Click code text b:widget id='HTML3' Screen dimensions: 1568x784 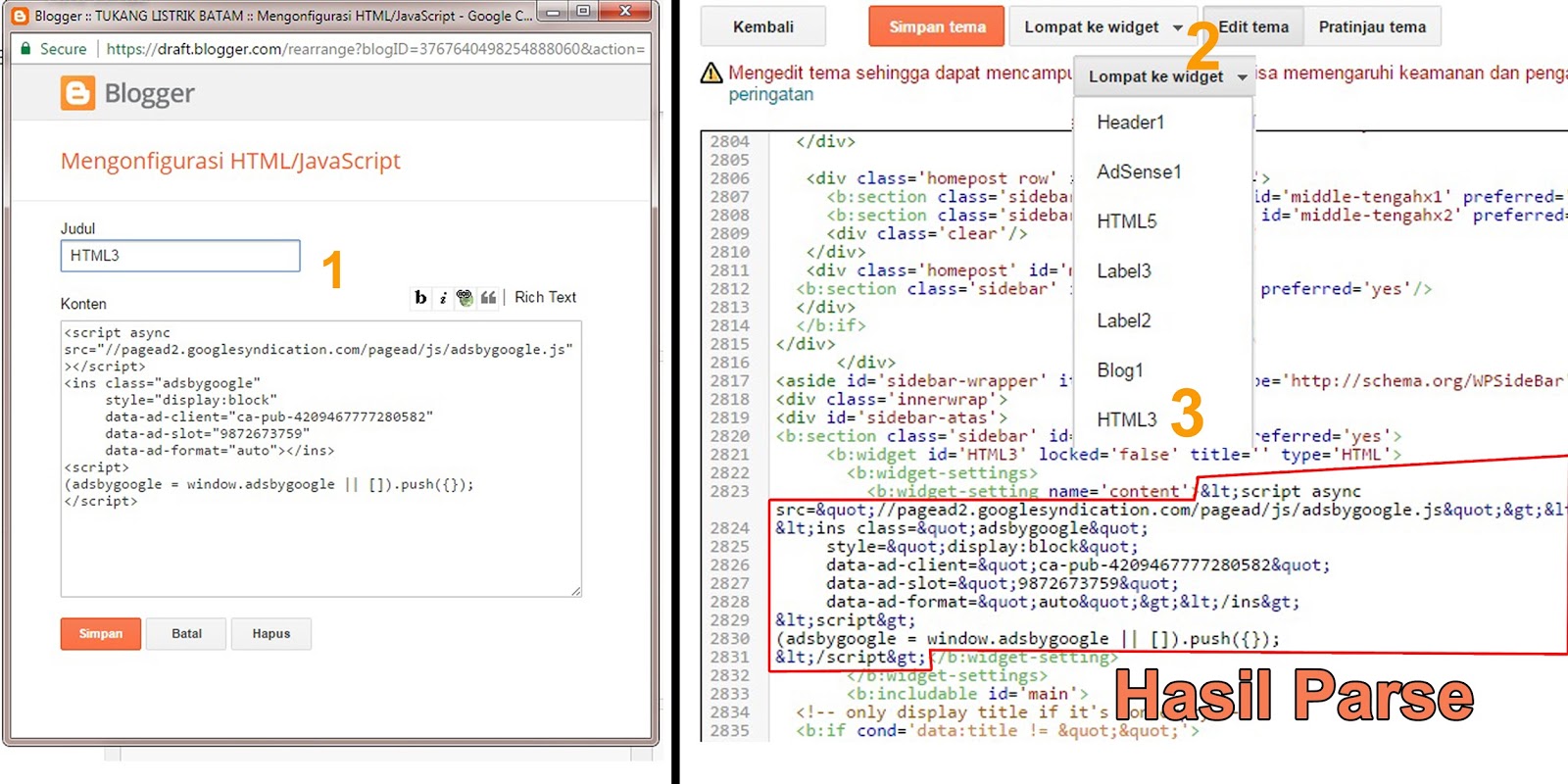[x=927, y=455]
